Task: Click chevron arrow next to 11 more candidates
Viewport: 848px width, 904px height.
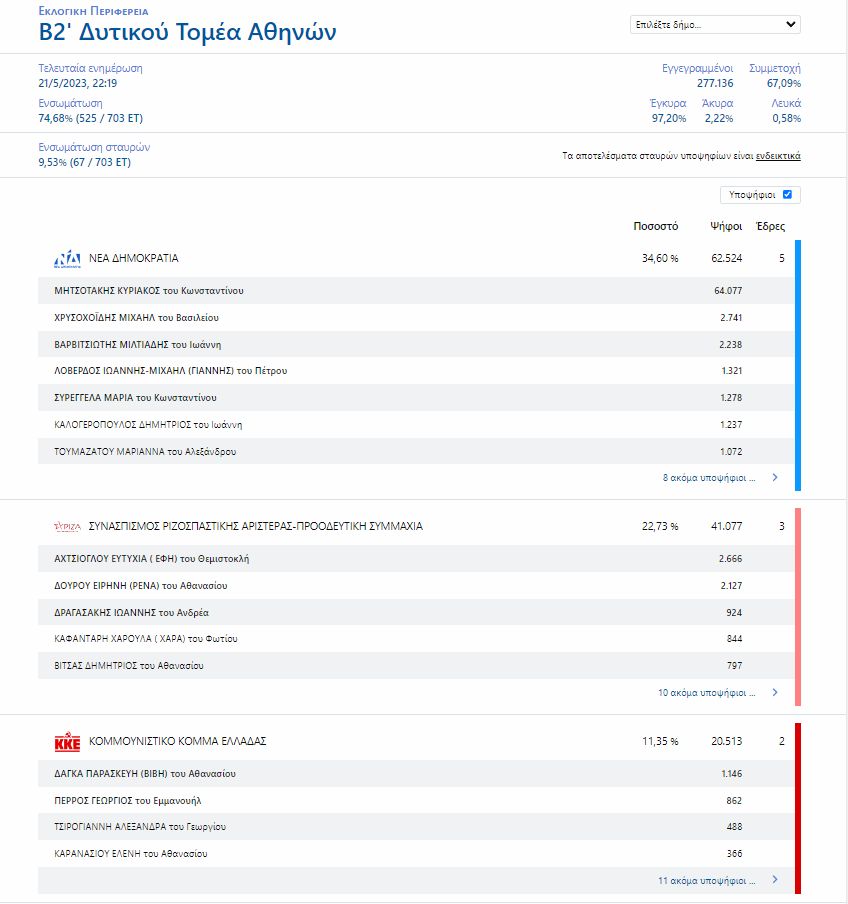Action: [x=775, y=881]
